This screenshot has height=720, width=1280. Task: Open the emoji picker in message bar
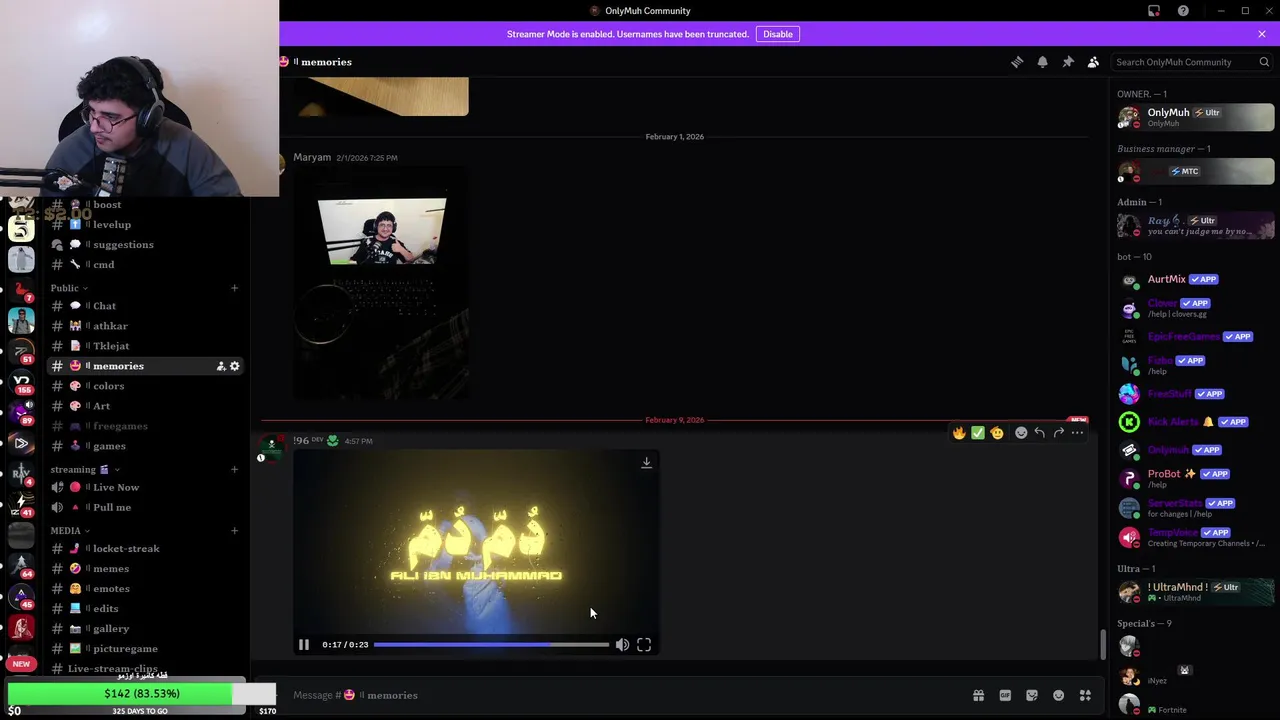click(x=1058, y=695)
